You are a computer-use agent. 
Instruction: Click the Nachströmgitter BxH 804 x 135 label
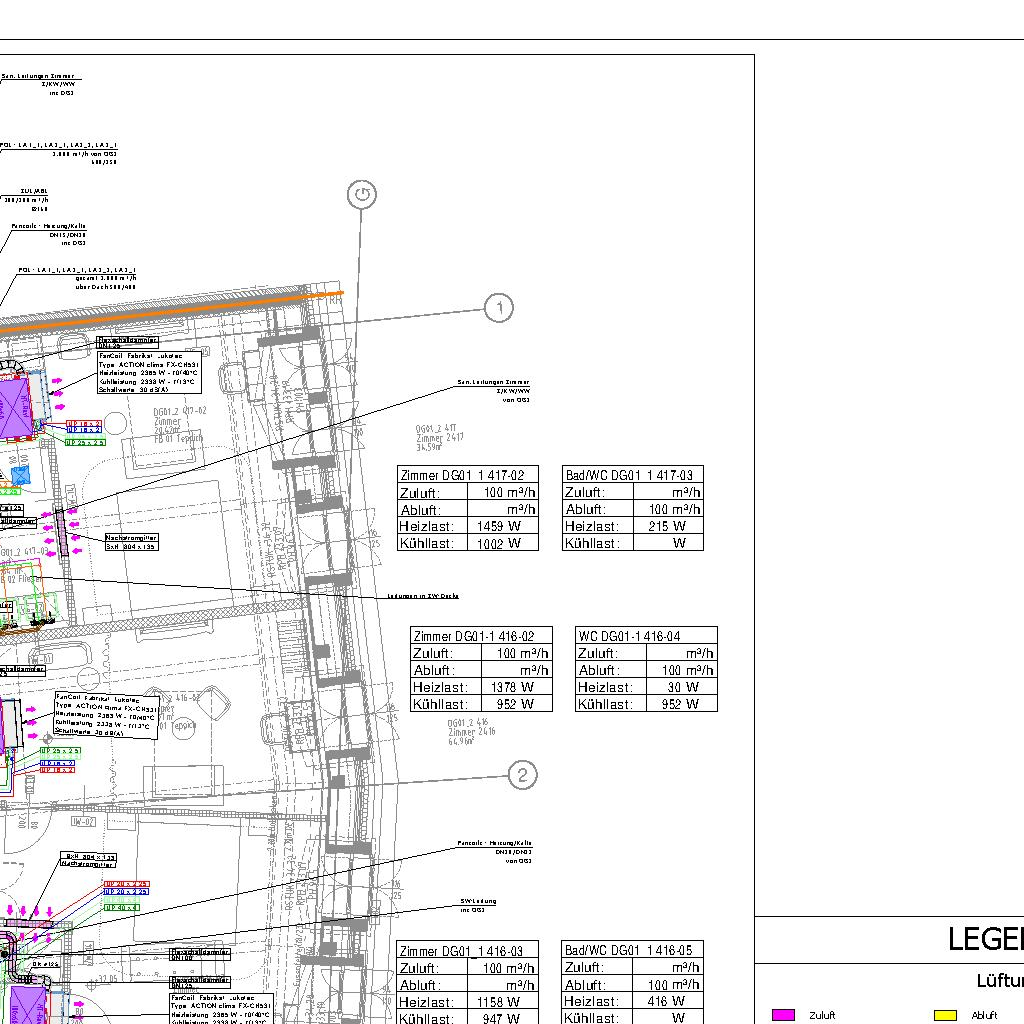pos(131,542)
